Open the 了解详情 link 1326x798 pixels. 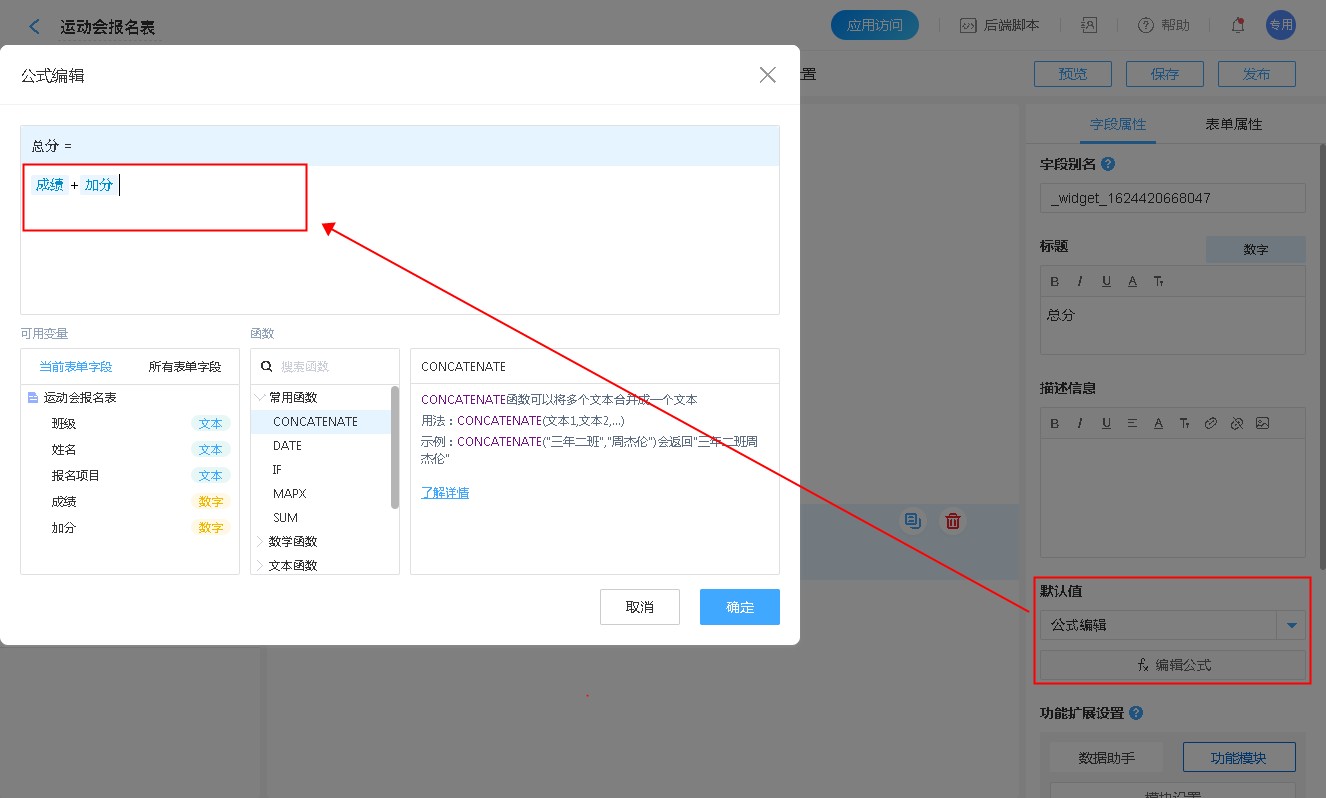[x=445, y=493]
